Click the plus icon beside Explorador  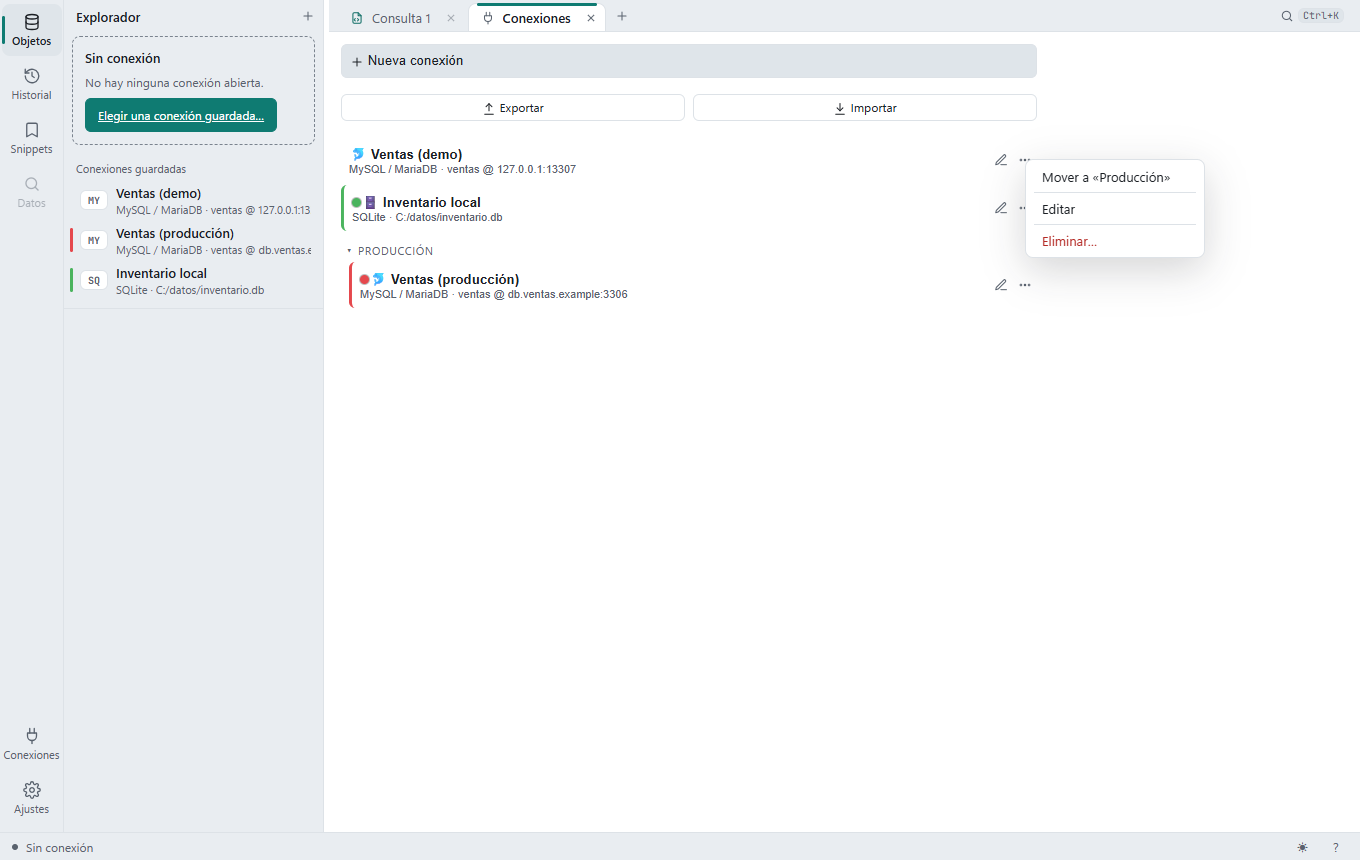(308, 16)
